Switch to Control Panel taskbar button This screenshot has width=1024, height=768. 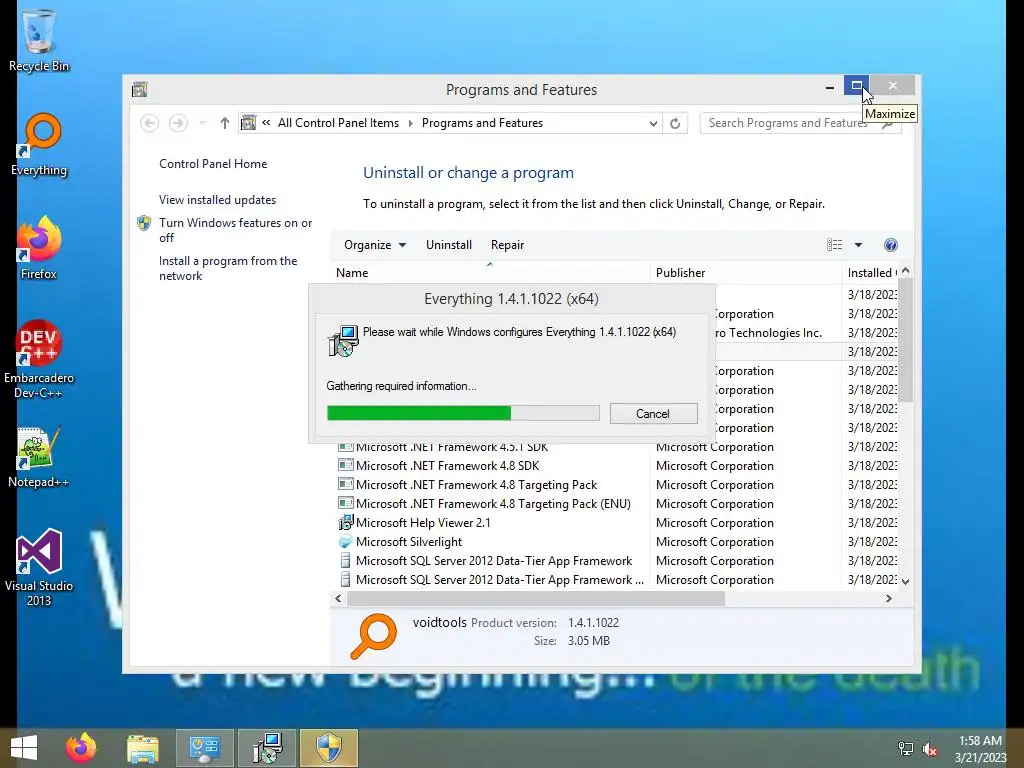tap(204, 748)
